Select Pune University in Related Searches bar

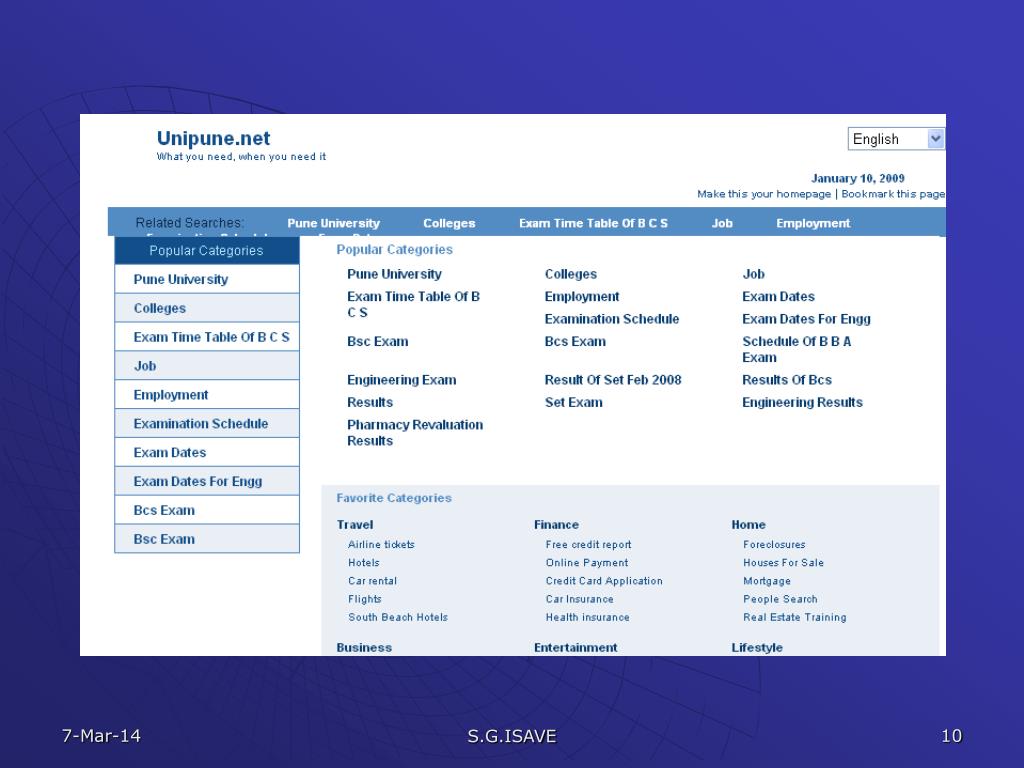tap(333, 223)
